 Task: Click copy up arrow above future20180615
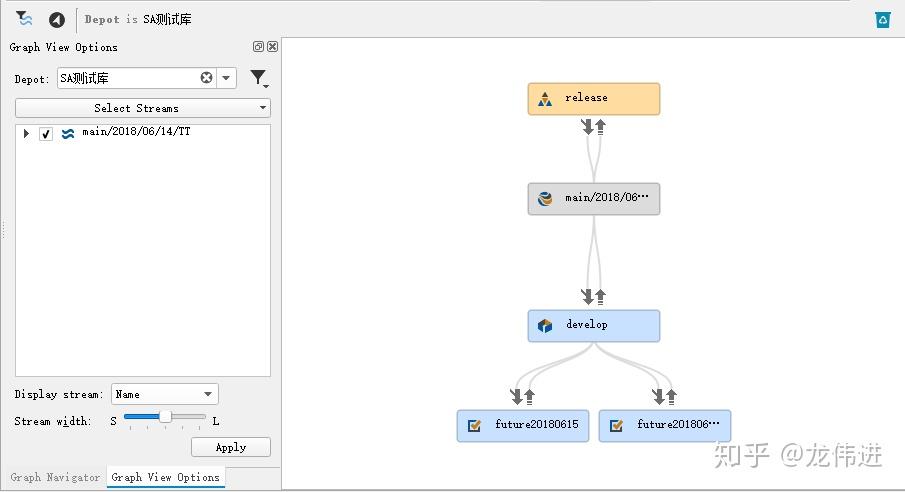coord(529,396)
